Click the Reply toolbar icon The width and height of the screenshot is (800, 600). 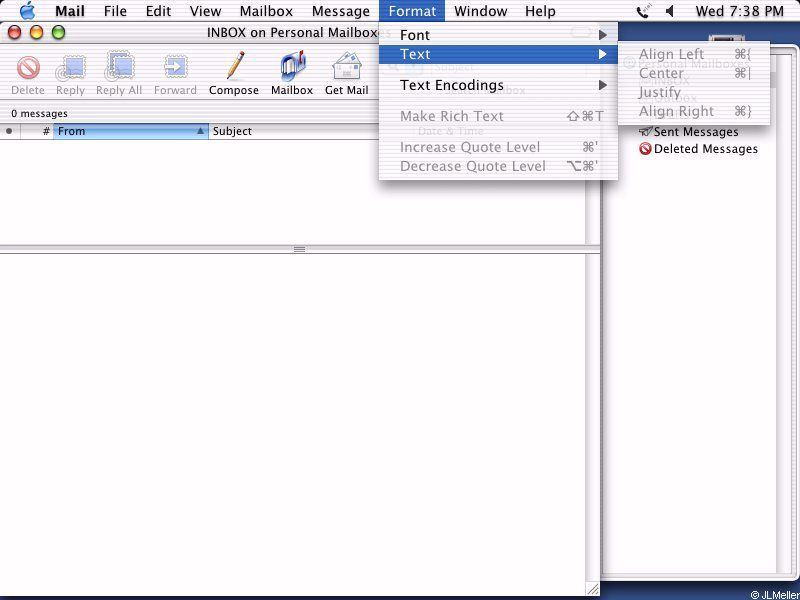[70, 68]
